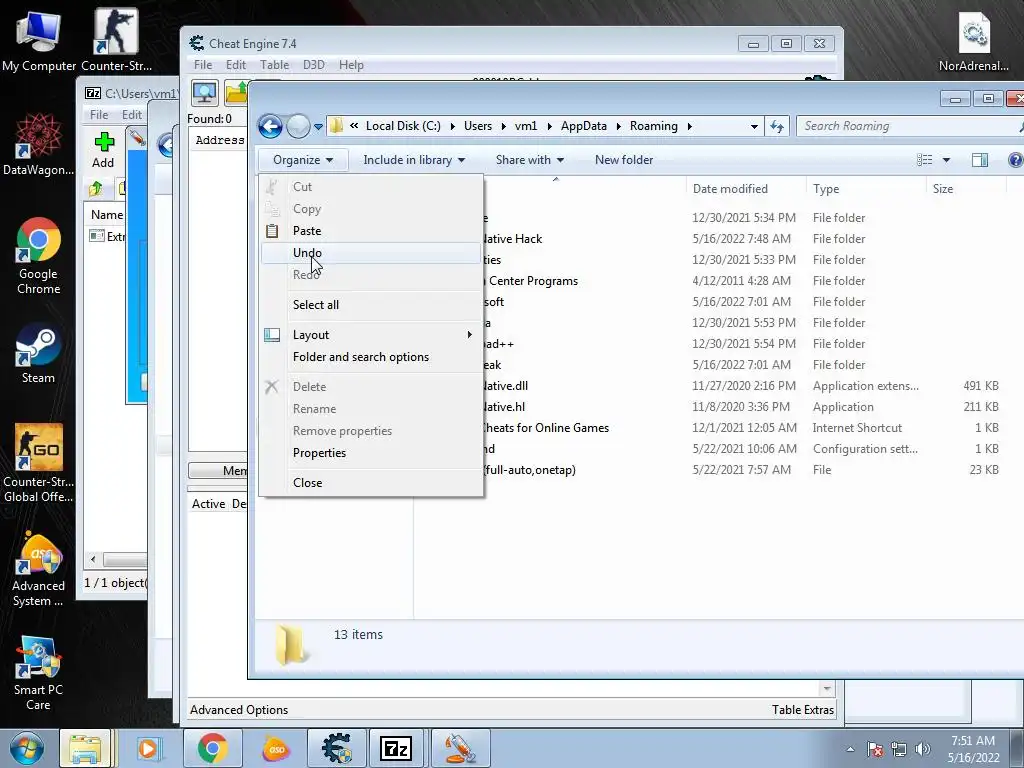Viewport: 1024px width, 768px height.
Task: Open Folder and search options
Action: (x=370, y=357)
